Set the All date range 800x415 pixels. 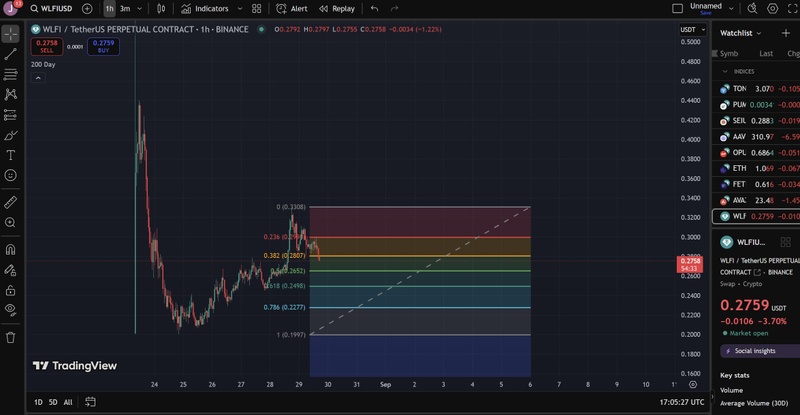click(x=68, y=402)
